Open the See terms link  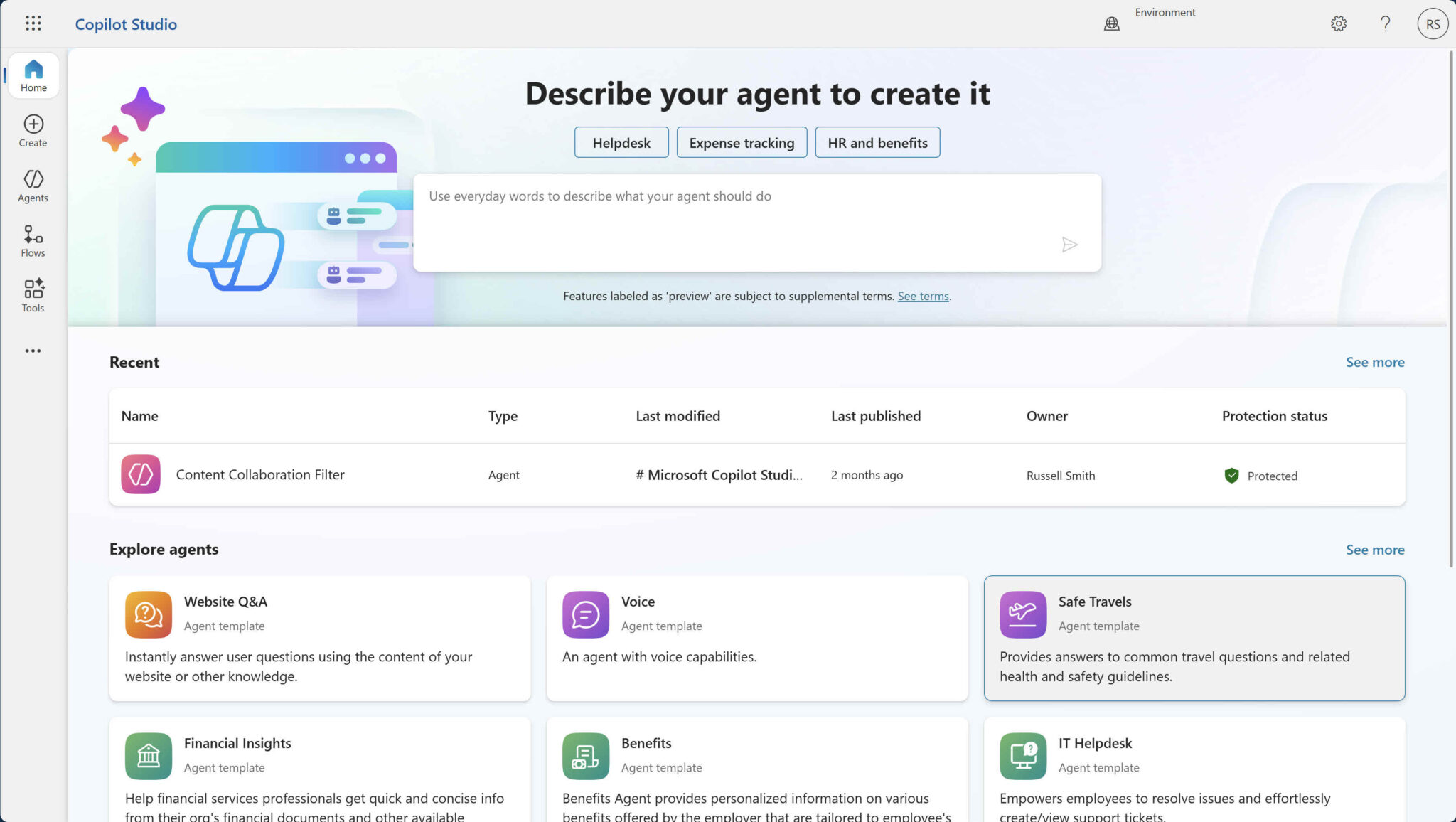[x=922, y=296]
